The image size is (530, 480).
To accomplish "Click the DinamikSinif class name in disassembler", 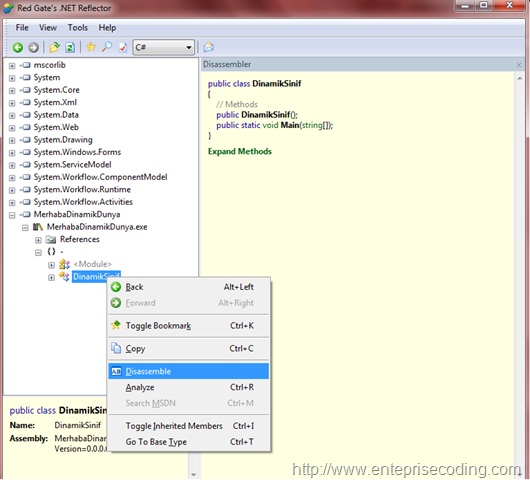I will 276,83.
